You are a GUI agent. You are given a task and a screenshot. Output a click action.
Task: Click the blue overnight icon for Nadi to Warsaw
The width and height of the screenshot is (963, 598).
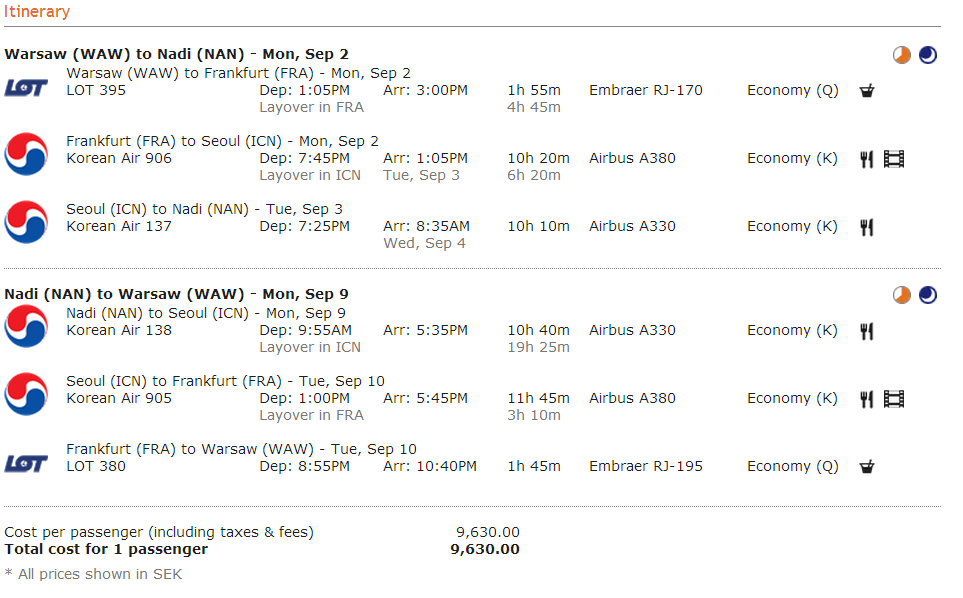click(x=928, y=295)
